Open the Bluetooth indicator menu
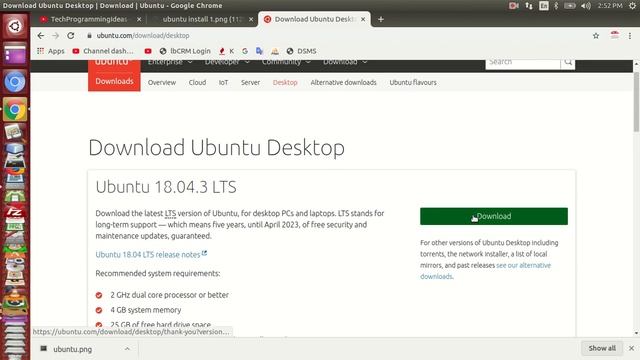Screen dimensions: 640x360 click(556, 6)
